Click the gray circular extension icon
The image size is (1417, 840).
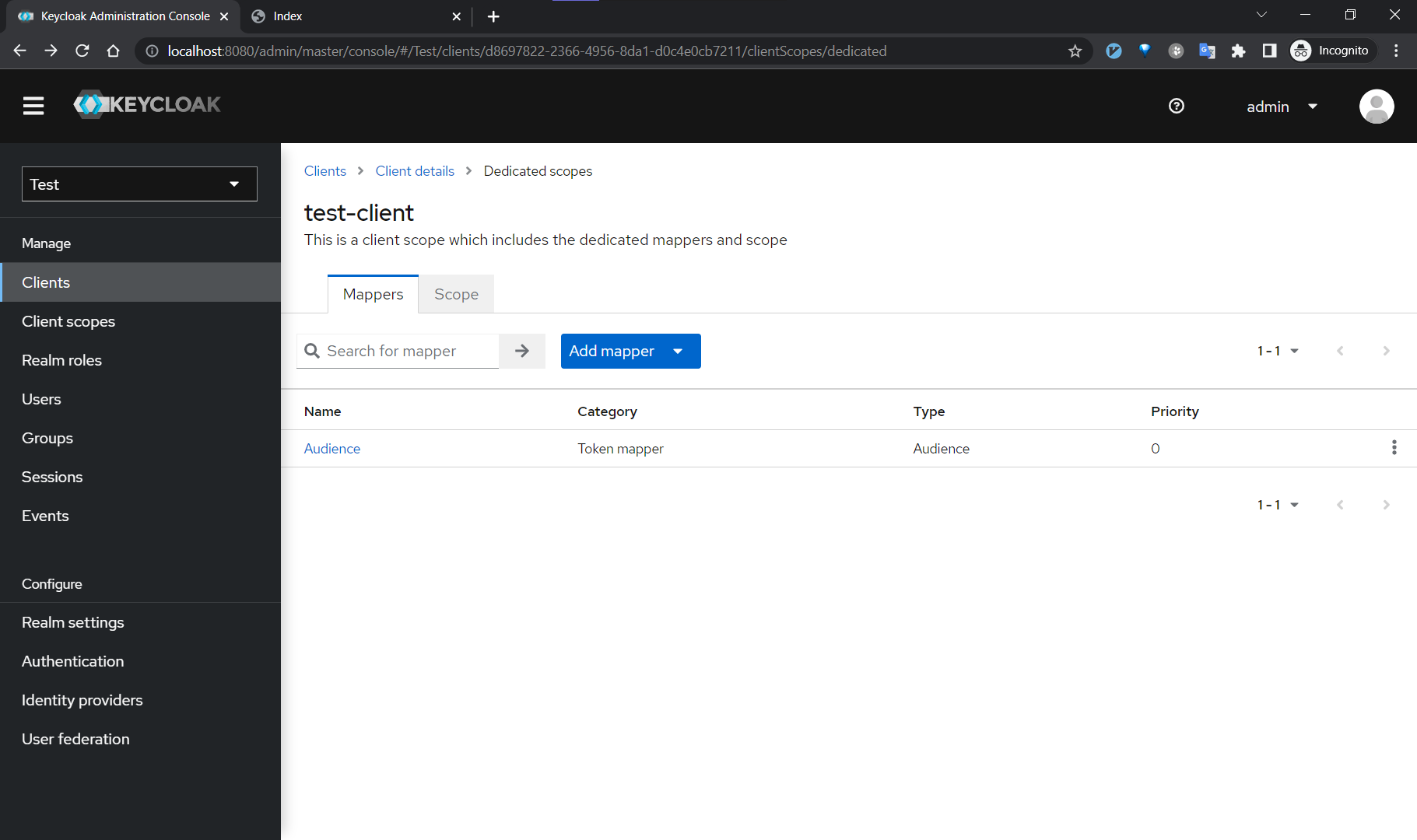(1176, 51)
